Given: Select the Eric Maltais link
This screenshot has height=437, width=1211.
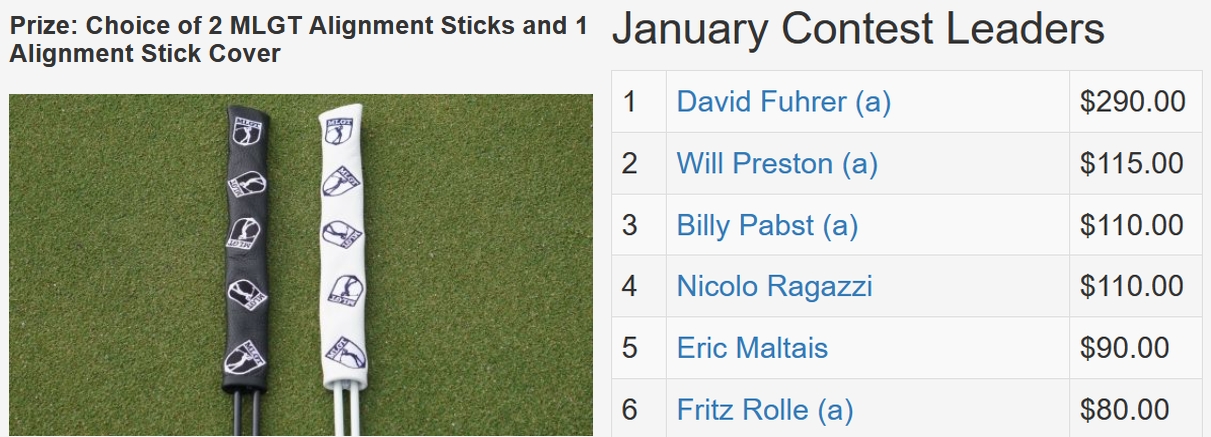Looking at the screenshot, I should tap(752, 348).
